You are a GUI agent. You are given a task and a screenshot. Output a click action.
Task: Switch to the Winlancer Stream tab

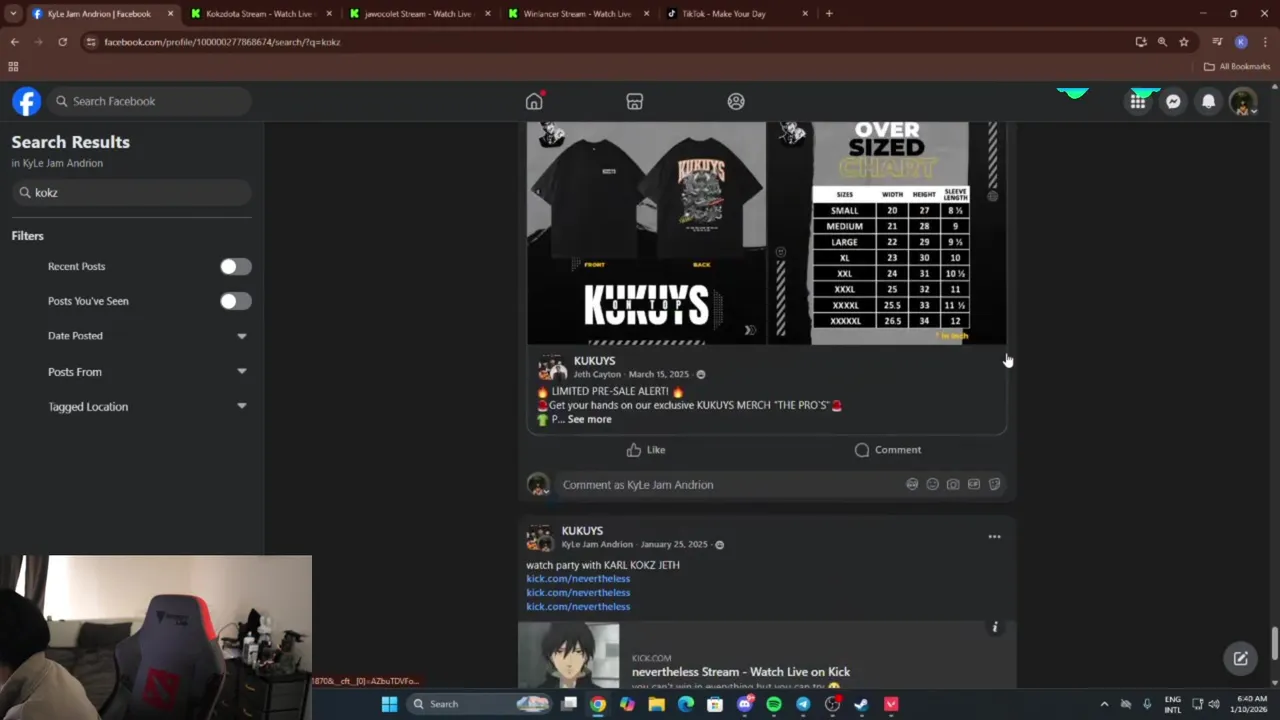click(578, 14)
